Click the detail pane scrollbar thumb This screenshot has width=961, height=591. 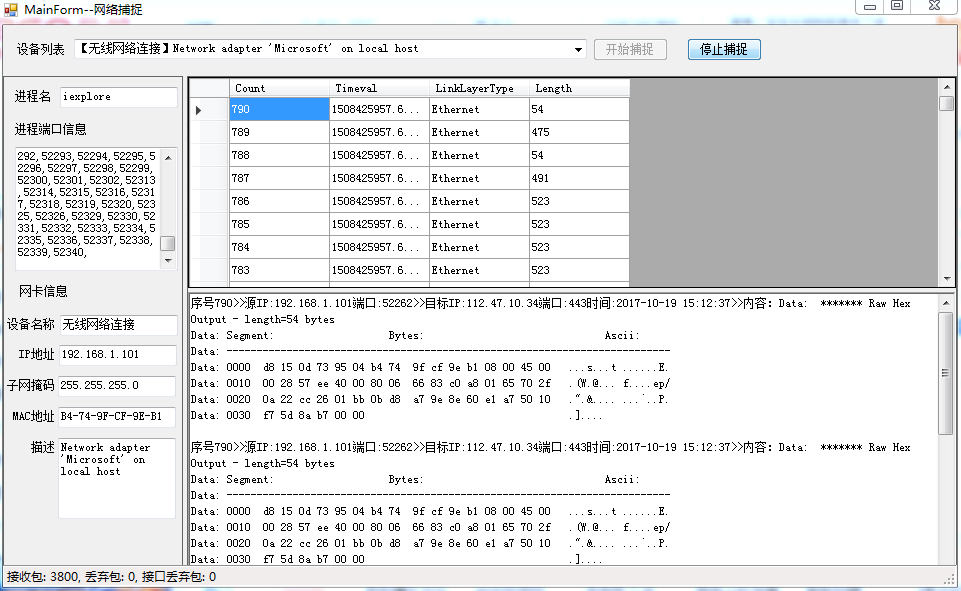coord(946,373)
